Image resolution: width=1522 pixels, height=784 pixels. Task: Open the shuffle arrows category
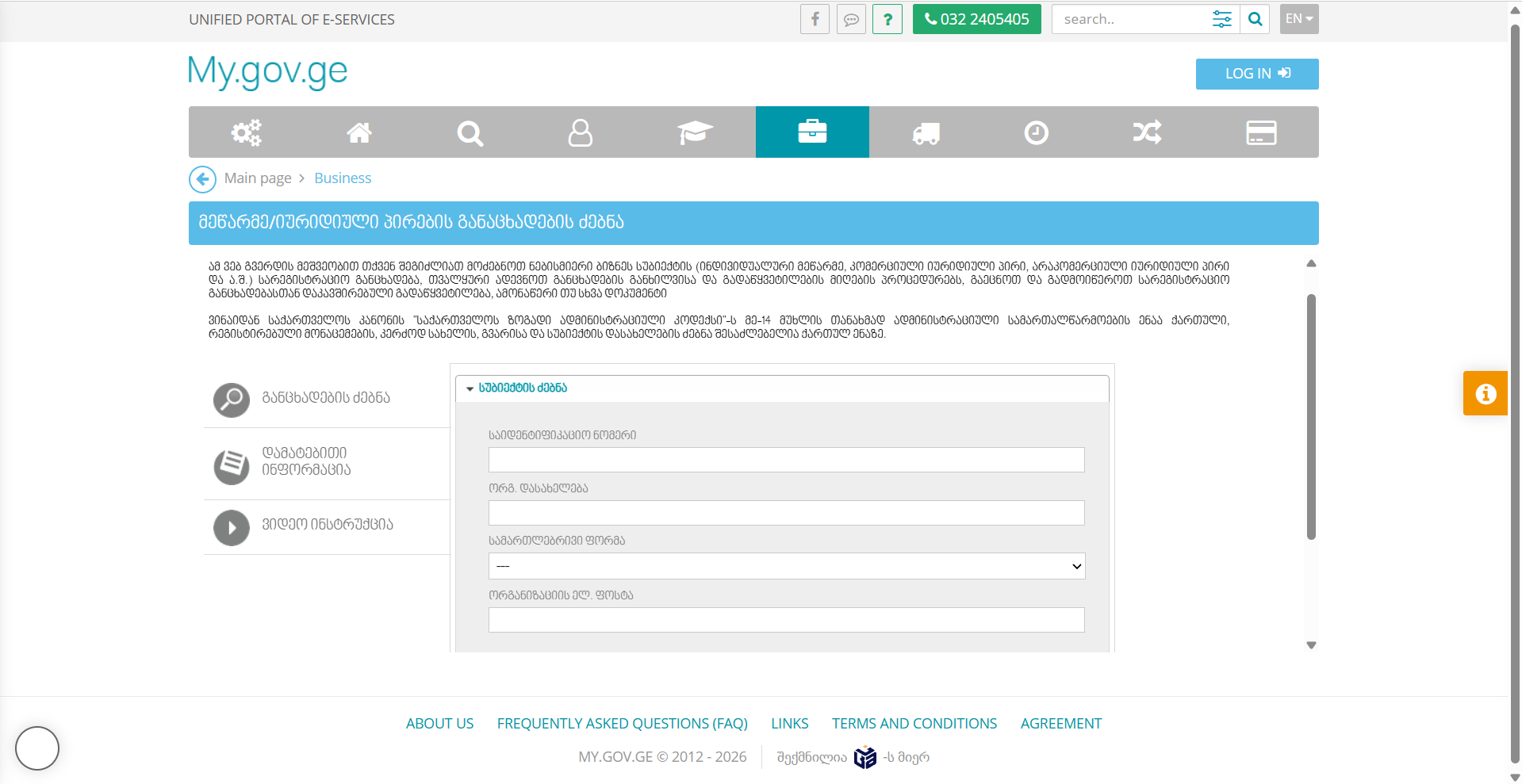pyautogui.click(x=1148, y=132)
